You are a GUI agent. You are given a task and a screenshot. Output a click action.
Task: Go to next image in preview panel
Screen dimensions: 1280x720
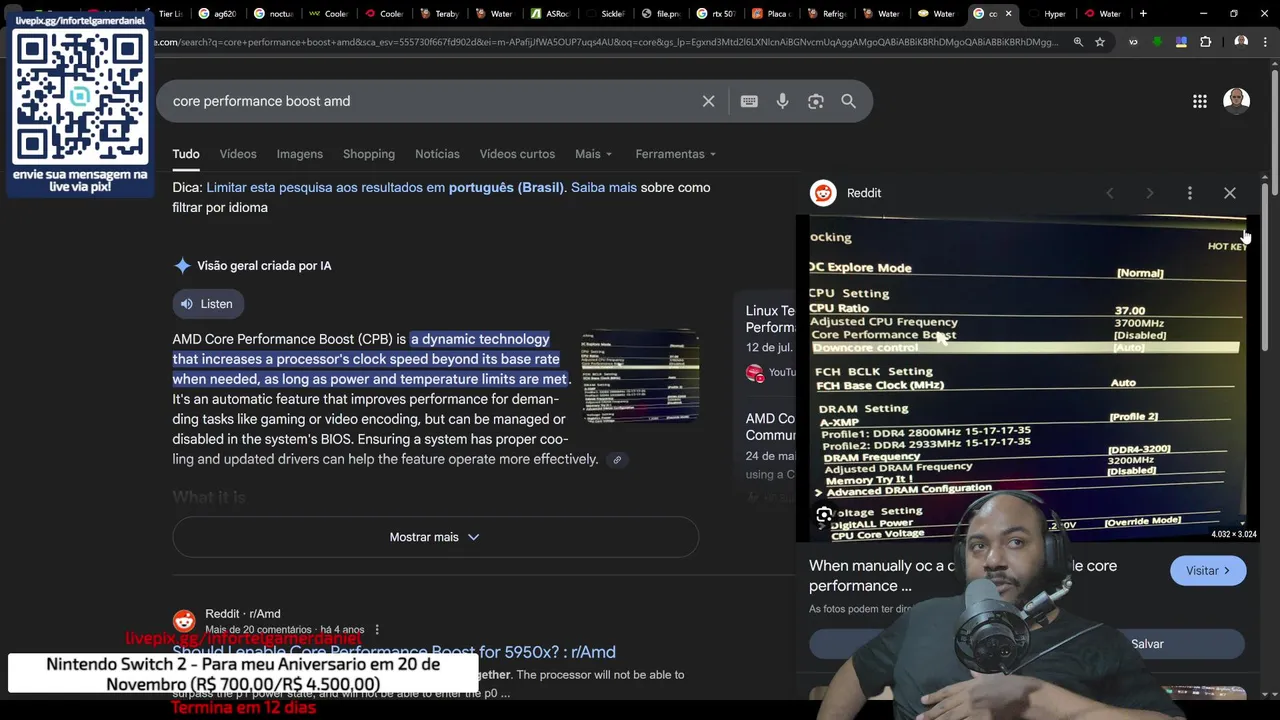(1150, 193)
